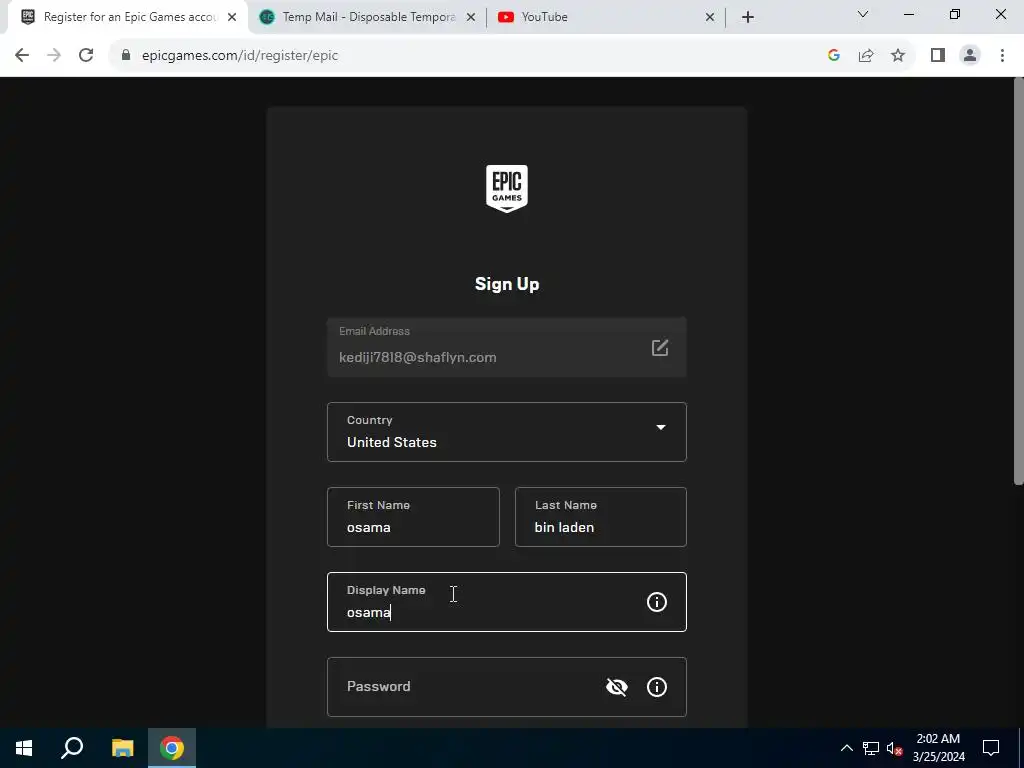Show hidden system tray icons
Screen dimensions: 1024x768
(x=846, y=748)
